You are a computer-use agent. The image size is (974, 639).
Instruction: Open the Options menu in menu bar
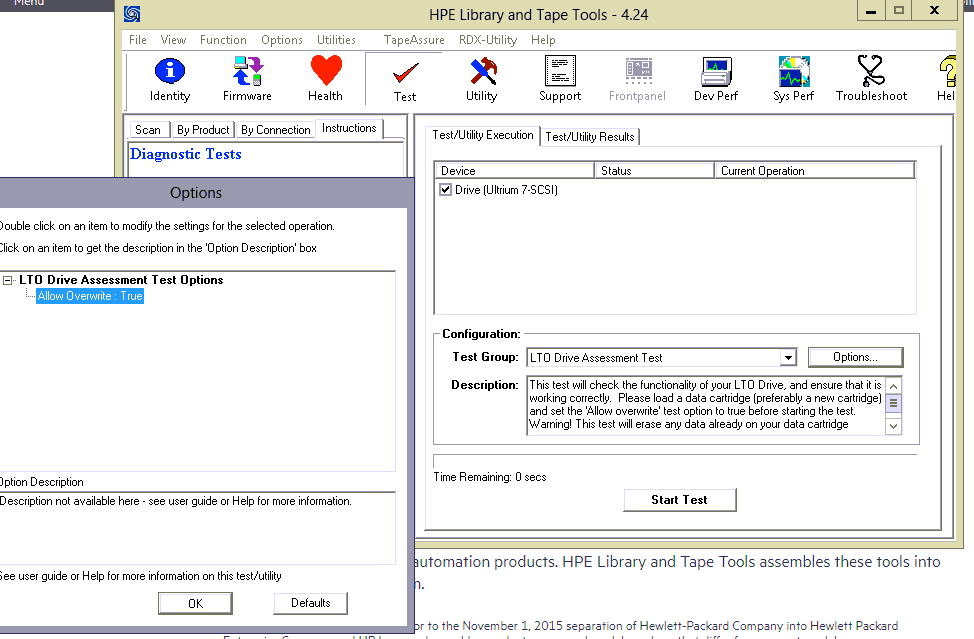[282, 40]
